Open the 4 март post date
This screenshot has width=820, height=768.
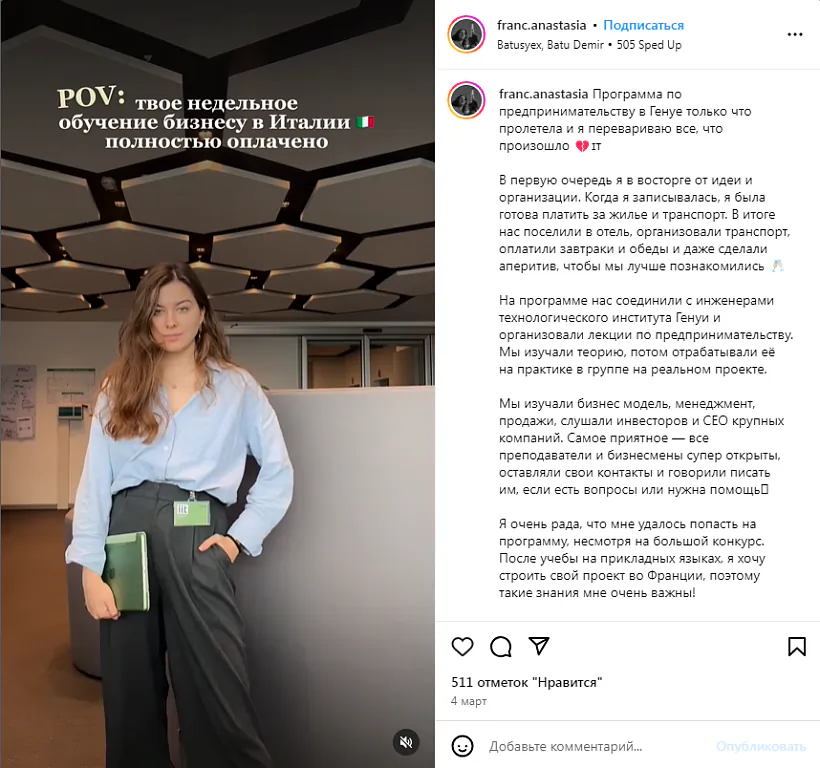click(x=469, y=701)
